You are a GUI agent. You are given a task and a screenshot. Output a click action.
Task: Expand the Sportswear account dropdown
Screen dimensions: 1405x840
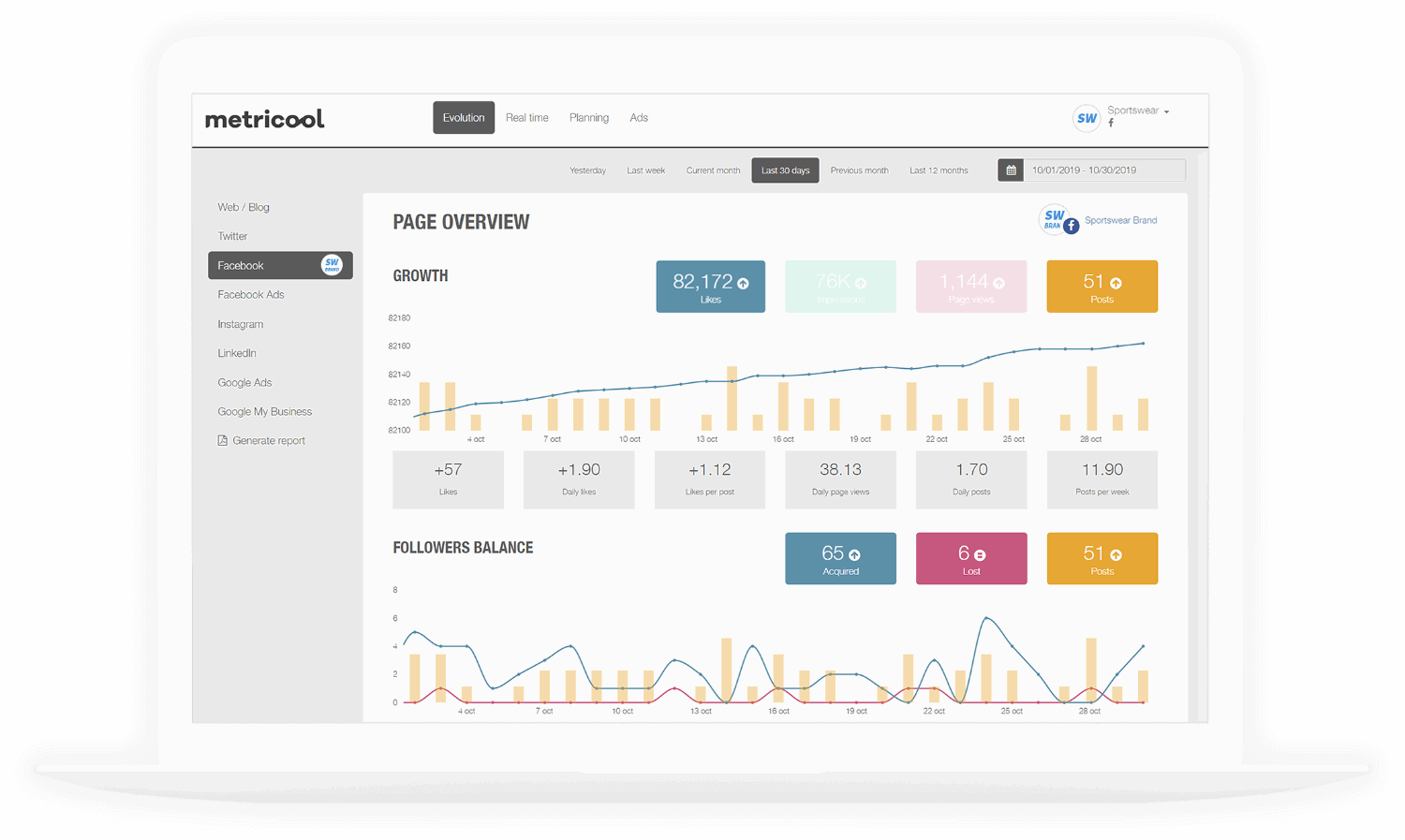(x=1138, y=111)
